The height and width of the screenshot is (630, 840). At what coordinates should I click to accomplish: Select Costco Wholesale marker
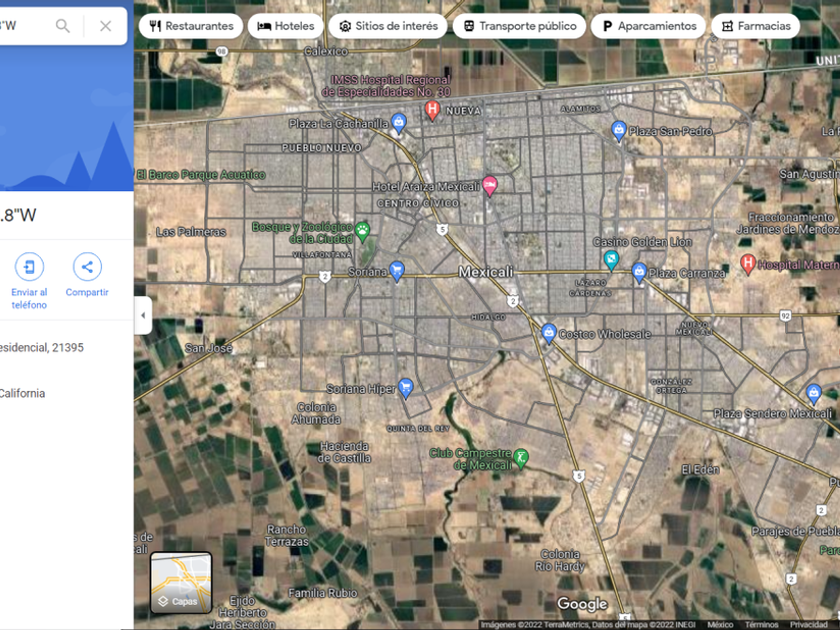click(549, 333)
